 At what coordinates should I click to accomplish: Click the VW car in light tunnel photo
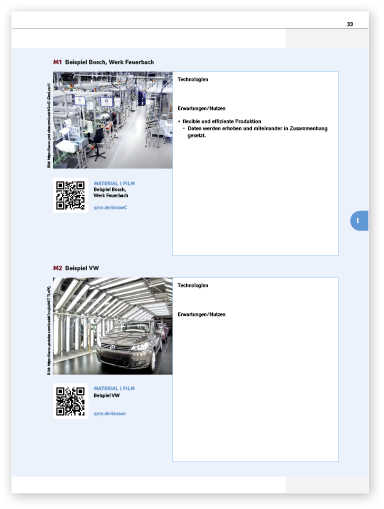[x=113, y=326]
